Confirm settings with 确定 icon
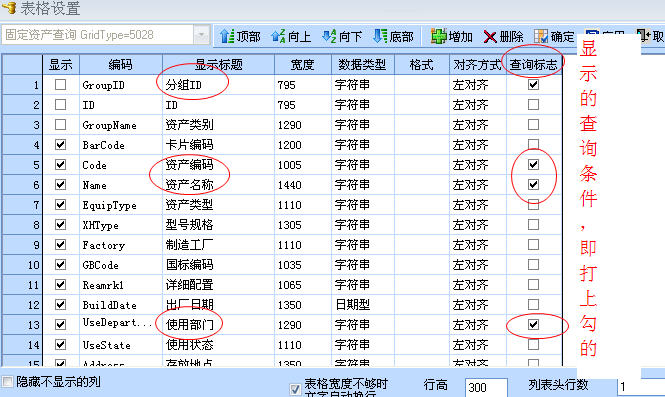This screenshot has width=665, height=397. pos(541,36)
